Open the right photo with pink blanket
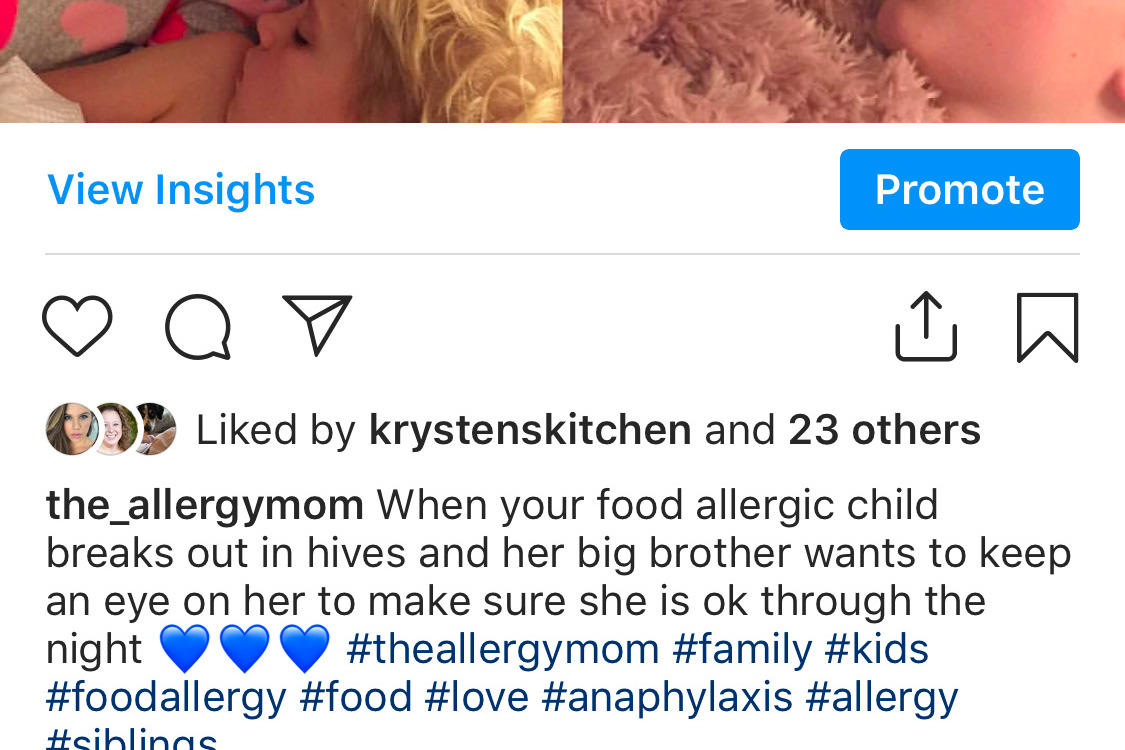This screenshot has width=1125, height=750. [x=844, y=61]
